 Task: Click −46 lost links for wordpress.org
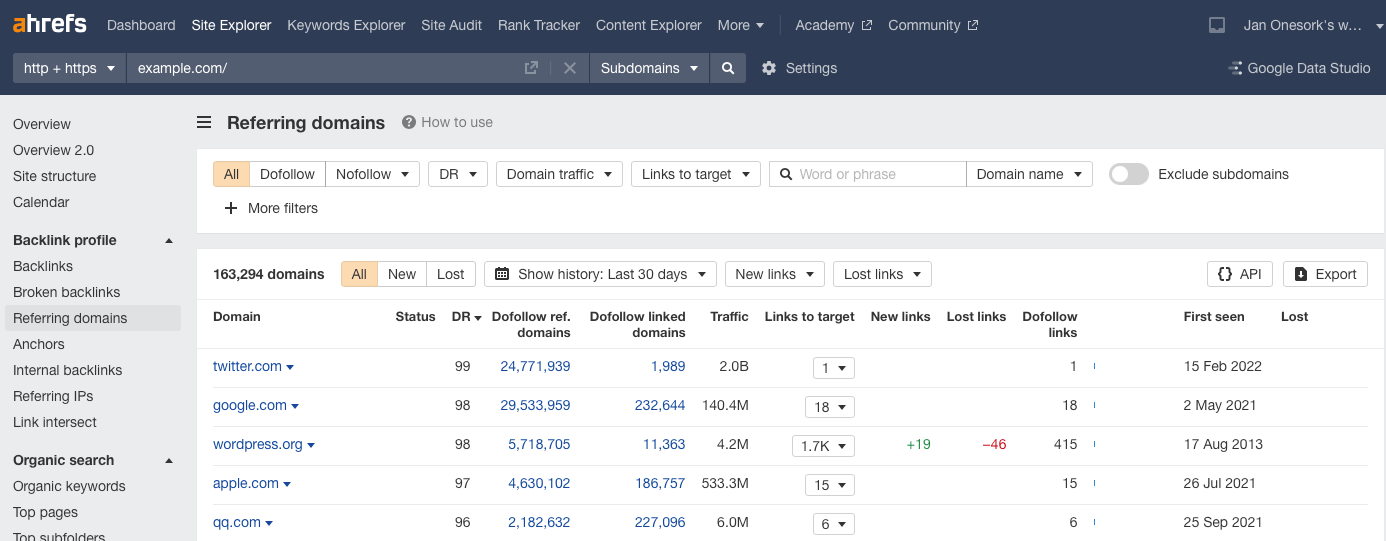tap(994, 444)
